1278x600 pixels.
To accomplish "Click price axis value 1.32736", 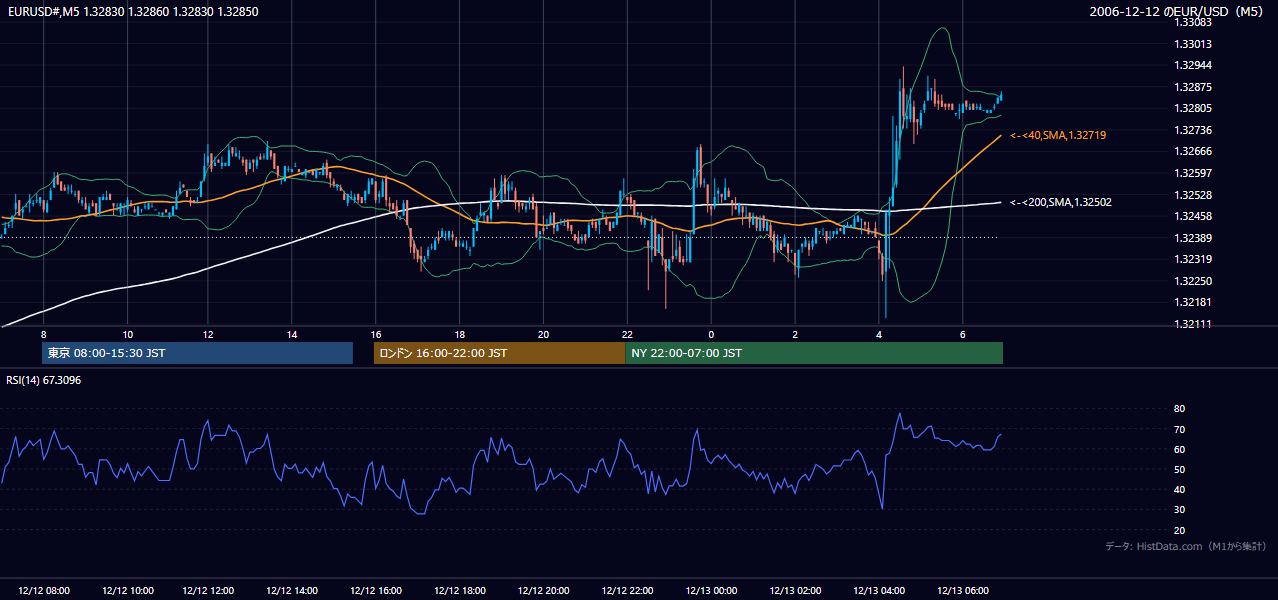I will pos(1193,130).
